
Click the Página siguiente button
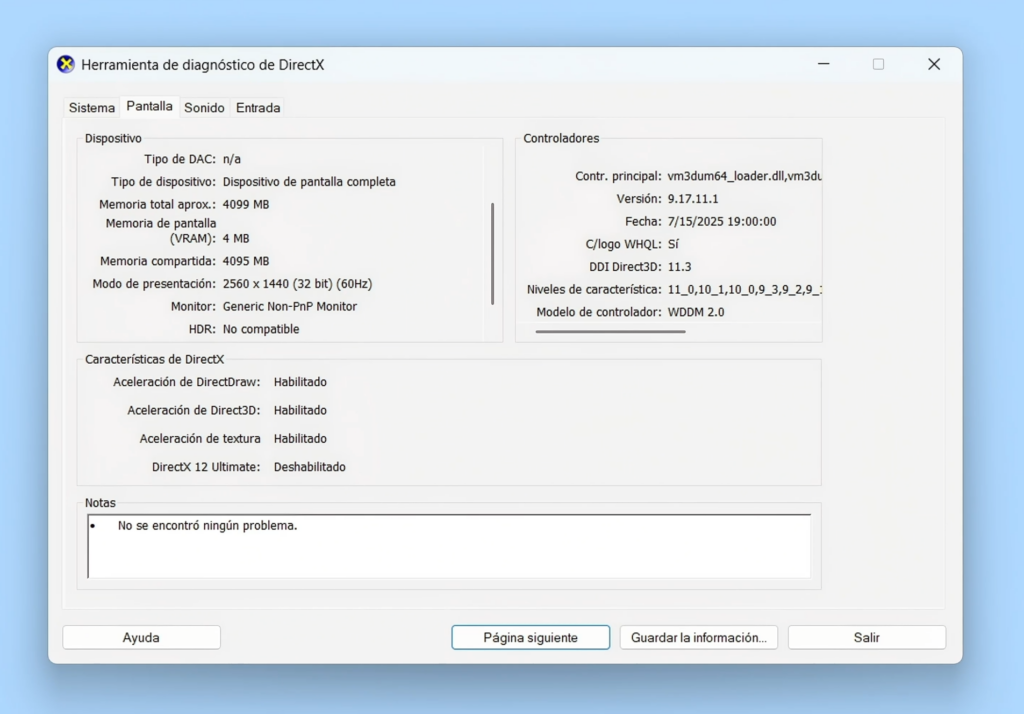(530, 637)
